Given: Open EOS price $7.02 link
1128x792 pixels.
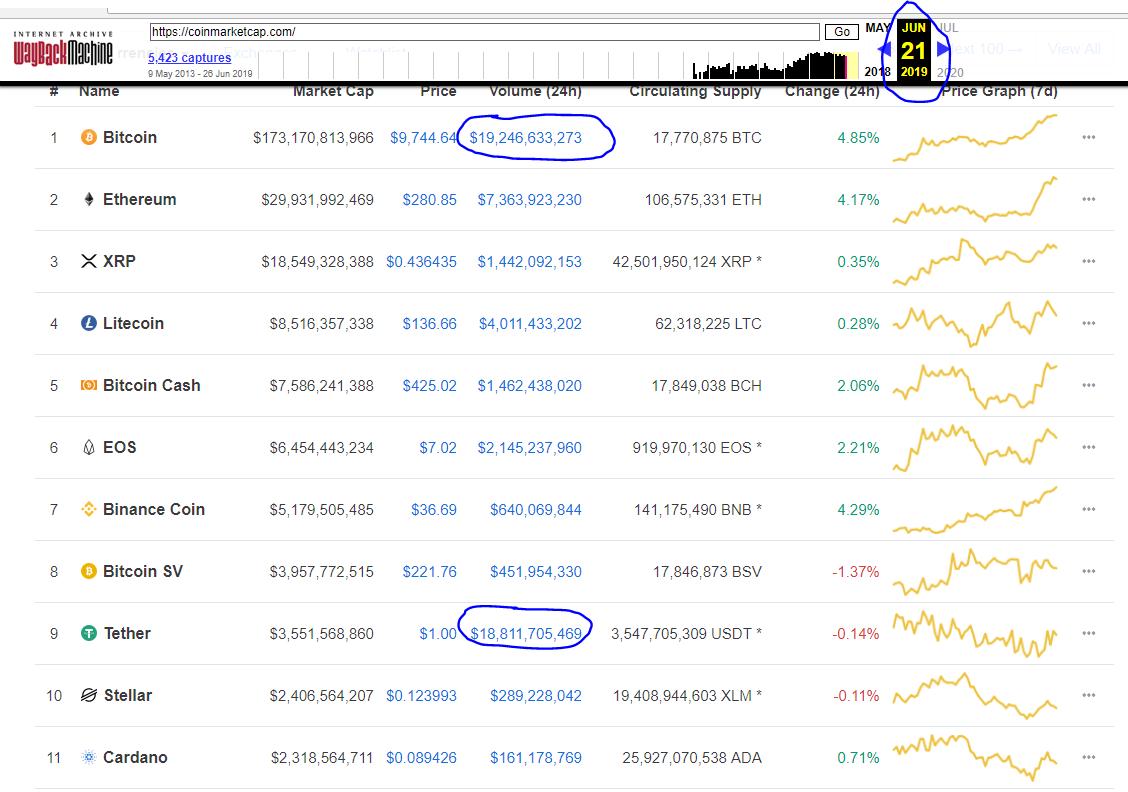Looking at the screenshot, I should [x=438, y=447].
